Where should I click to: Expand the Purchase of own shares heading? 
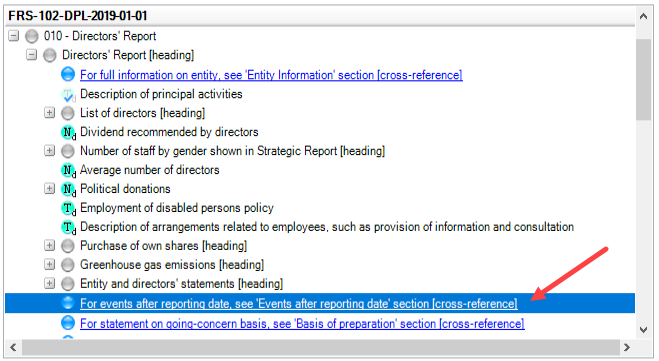click(50, 245)
